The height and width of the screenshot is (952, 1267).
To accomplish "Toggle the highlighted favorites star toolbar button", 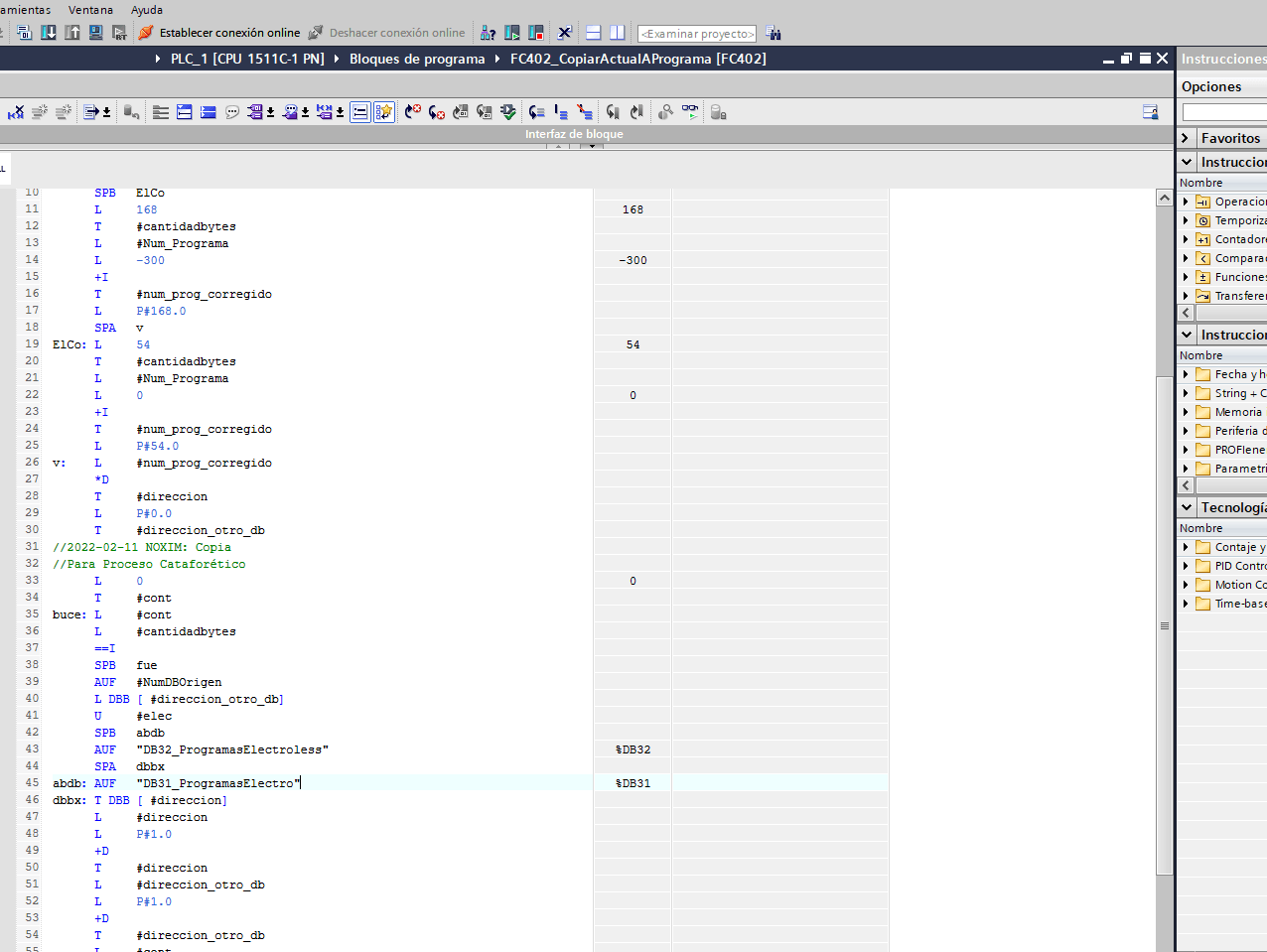I will click(x=384, y=112).
